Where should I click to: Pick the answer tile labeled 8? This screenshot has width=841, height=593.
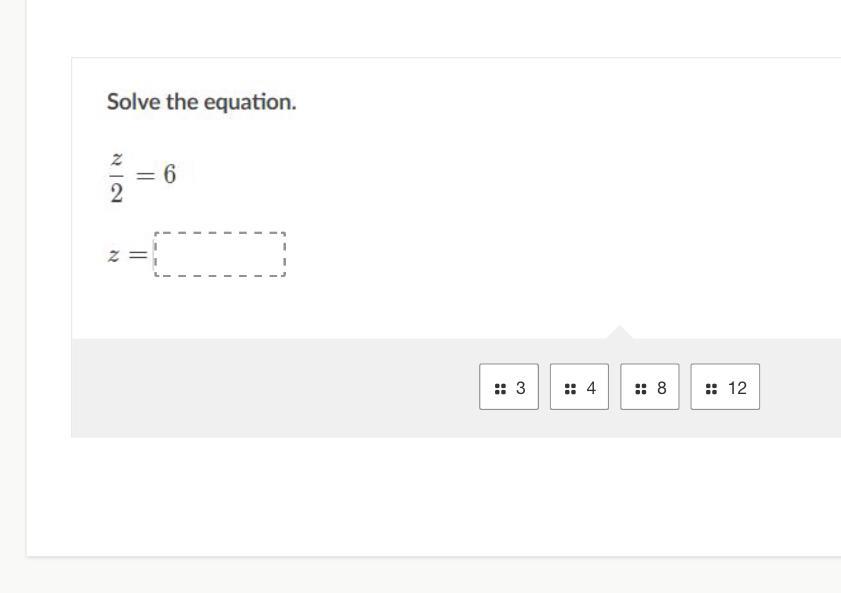point(650,387)
